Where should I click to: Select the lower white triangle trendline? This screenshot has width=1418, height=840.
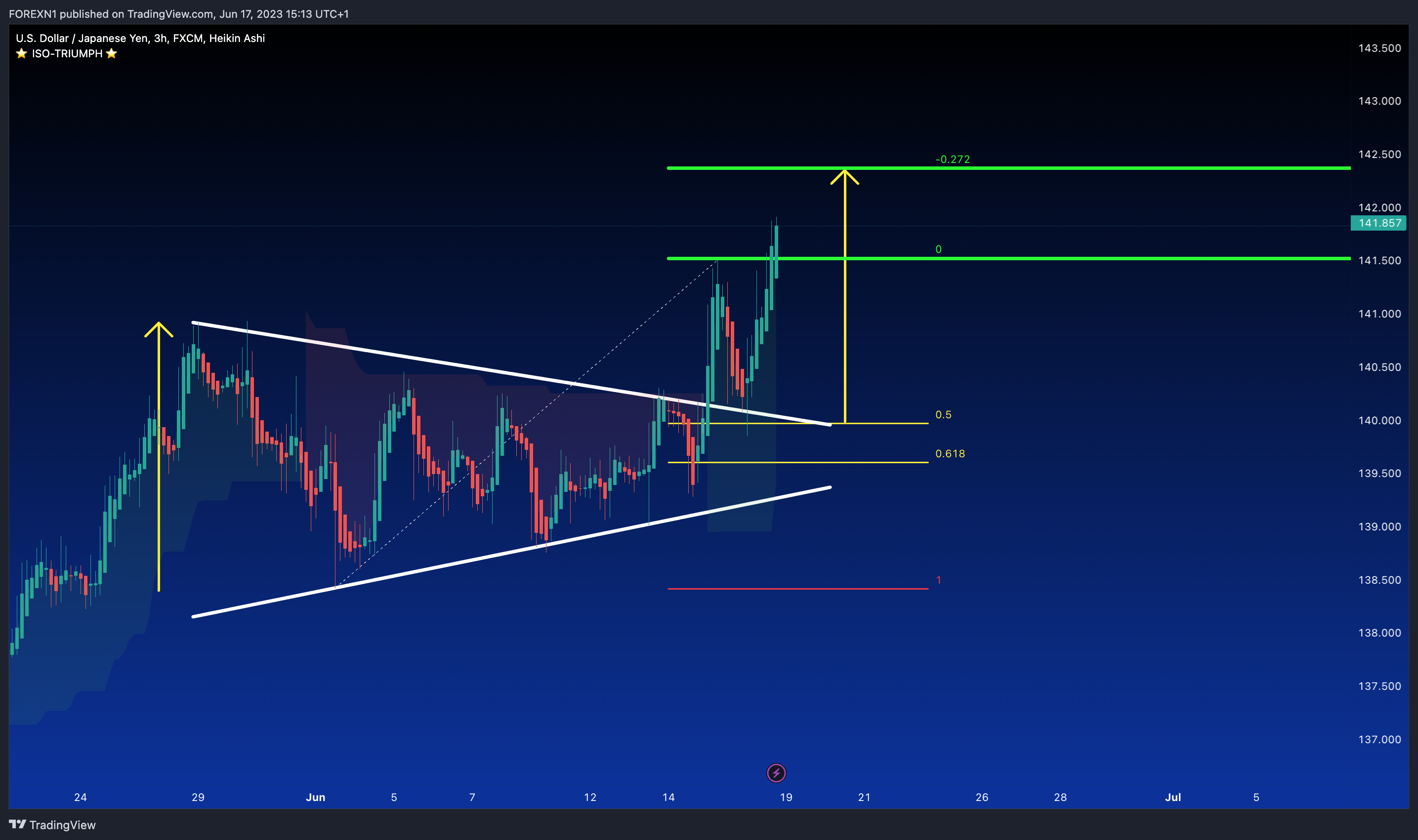(511, 552)
